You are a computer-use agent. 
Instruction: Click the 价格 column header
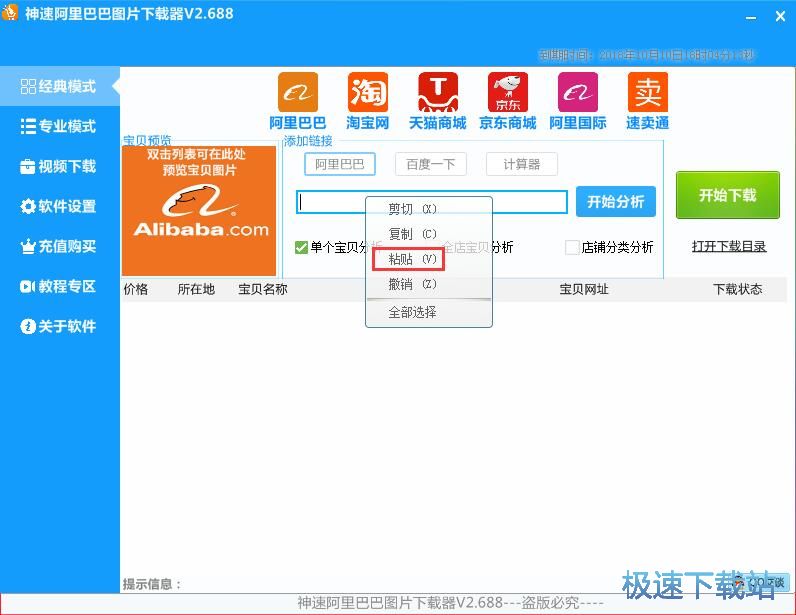tap(136, 289)
